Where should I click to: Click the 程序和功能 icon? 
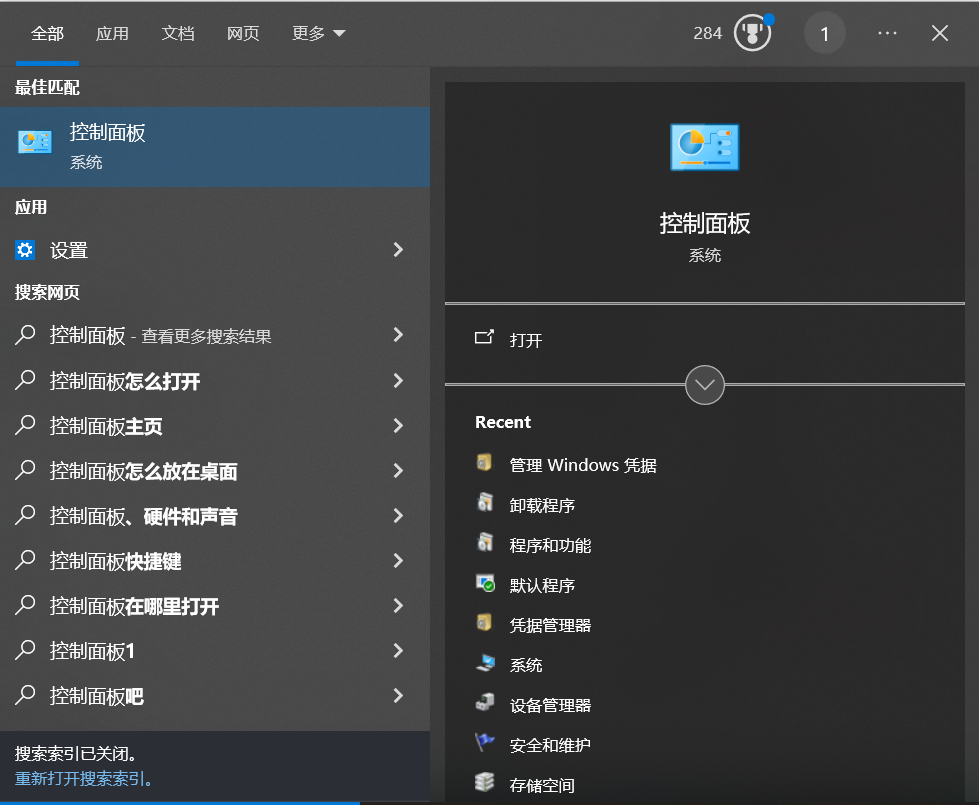pos(485,543)
